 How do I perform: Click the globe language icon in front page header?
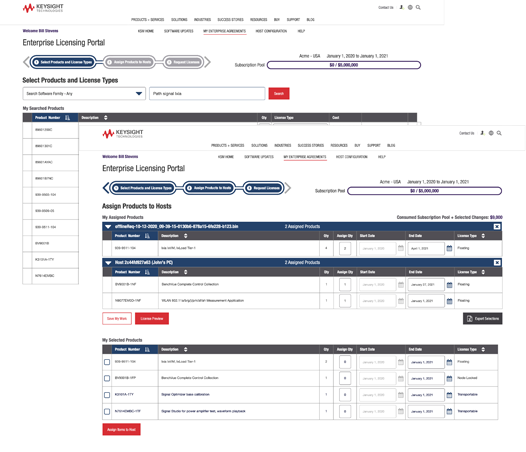(x=491, y=133)
